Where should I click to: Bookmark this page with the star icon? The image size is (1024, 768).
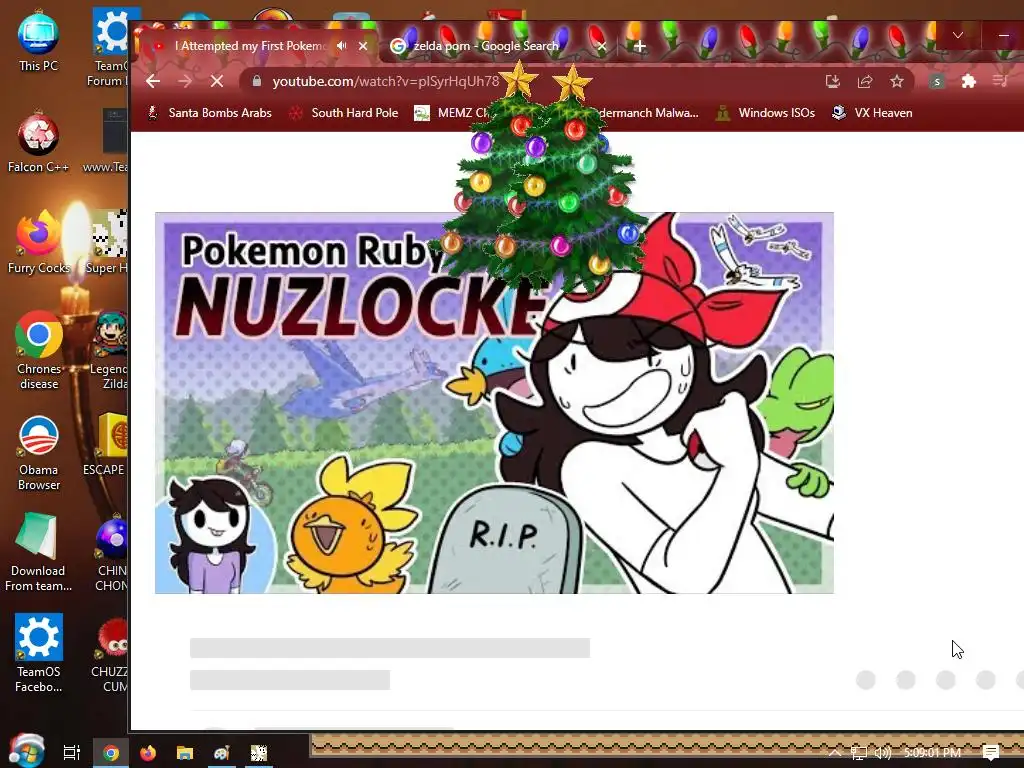(897, 81)
